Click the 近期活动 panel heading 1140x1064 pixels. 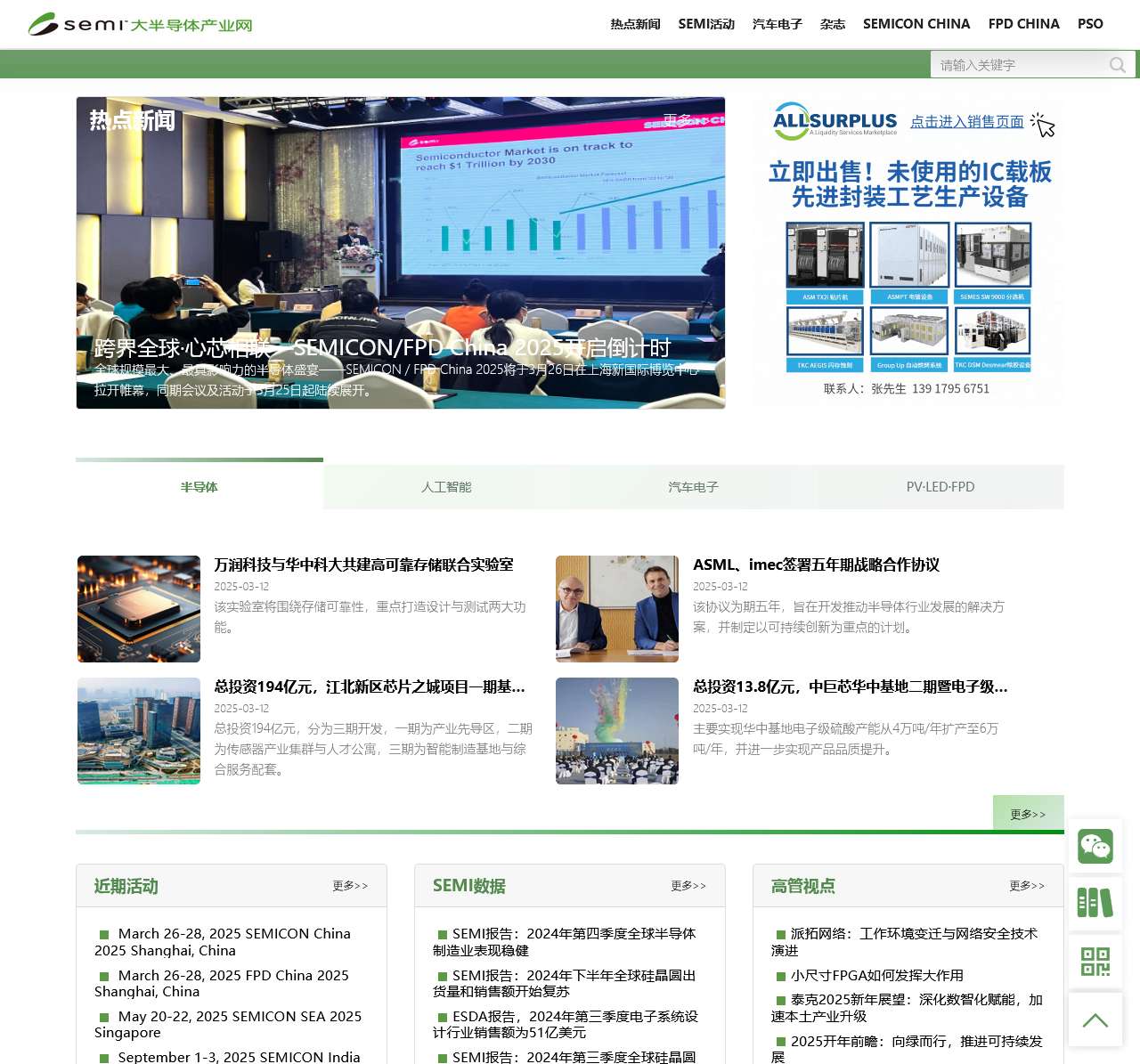126,886
